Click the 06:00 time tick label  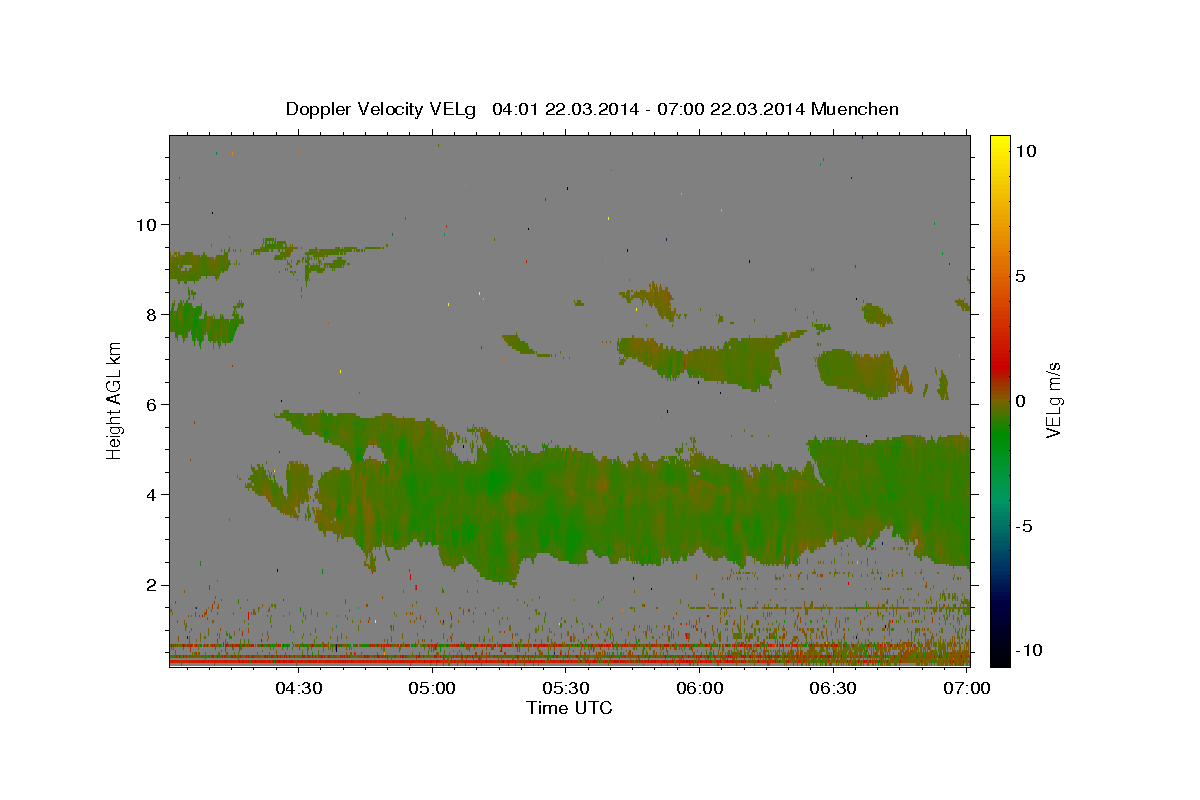pos(700,688)
